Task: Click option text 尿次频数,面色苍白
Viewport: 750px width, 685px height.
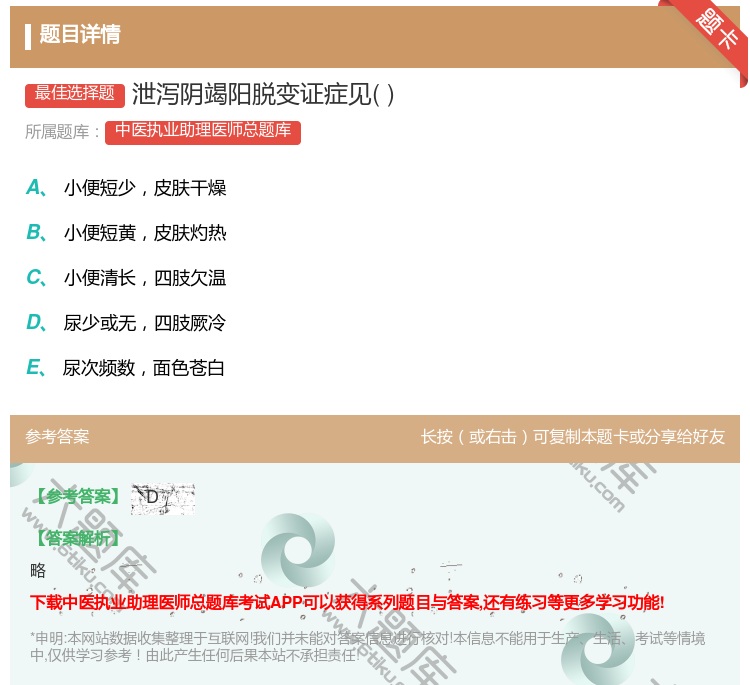Action: coord(145,368)
